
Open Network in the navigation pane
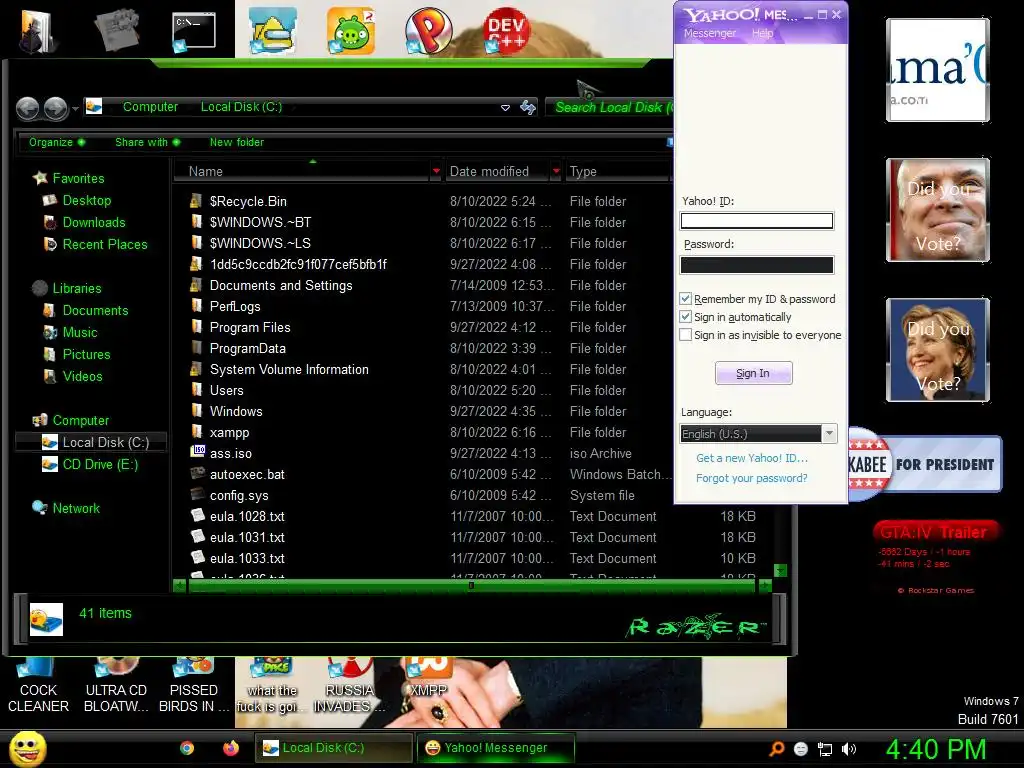(76, 508)
